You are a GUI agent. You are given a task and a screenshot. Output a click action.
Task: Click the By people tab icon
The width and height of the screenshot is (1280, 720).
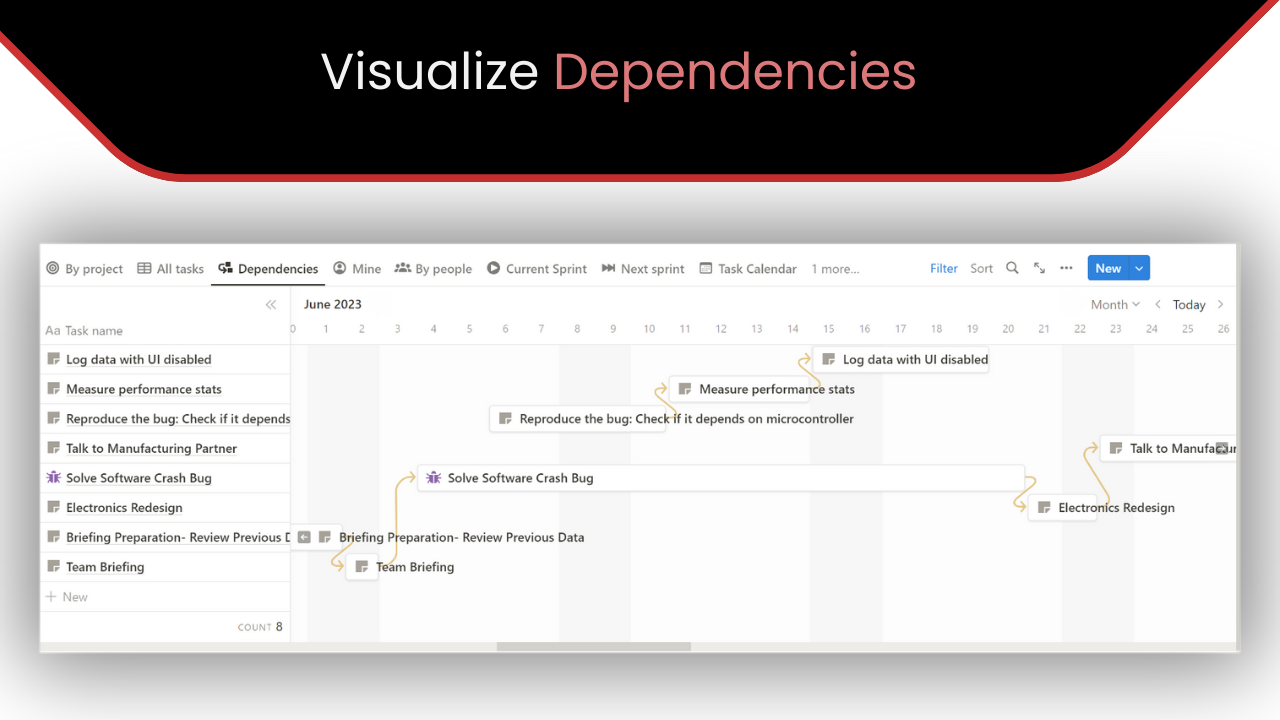[403, 268]
